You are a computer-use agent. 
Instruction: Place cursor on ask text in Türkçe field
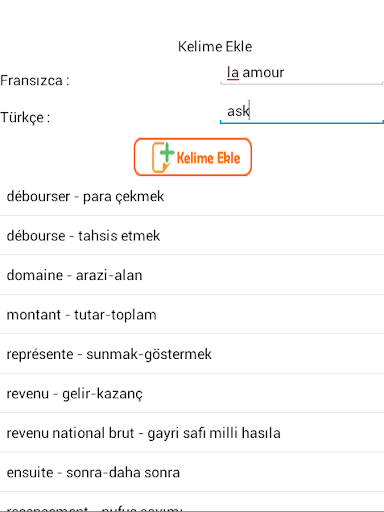pos(238,111)
